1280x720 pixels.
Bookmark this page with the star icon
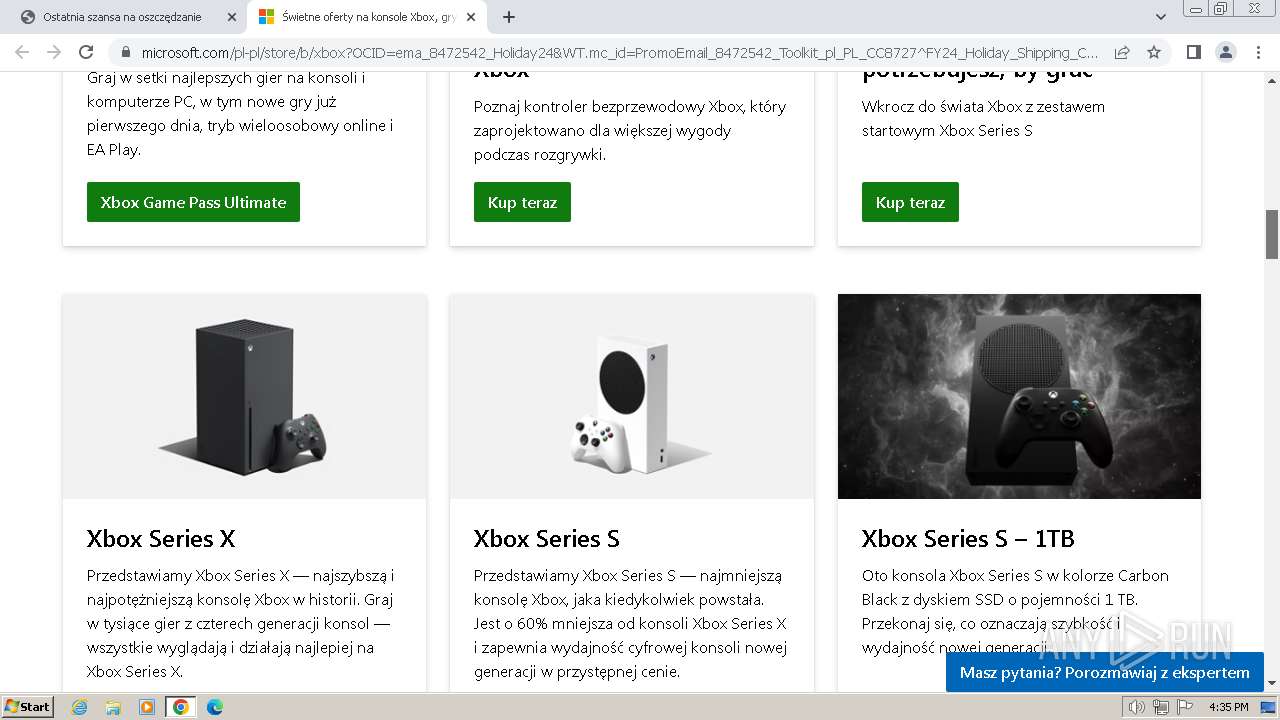(1154, 52)
